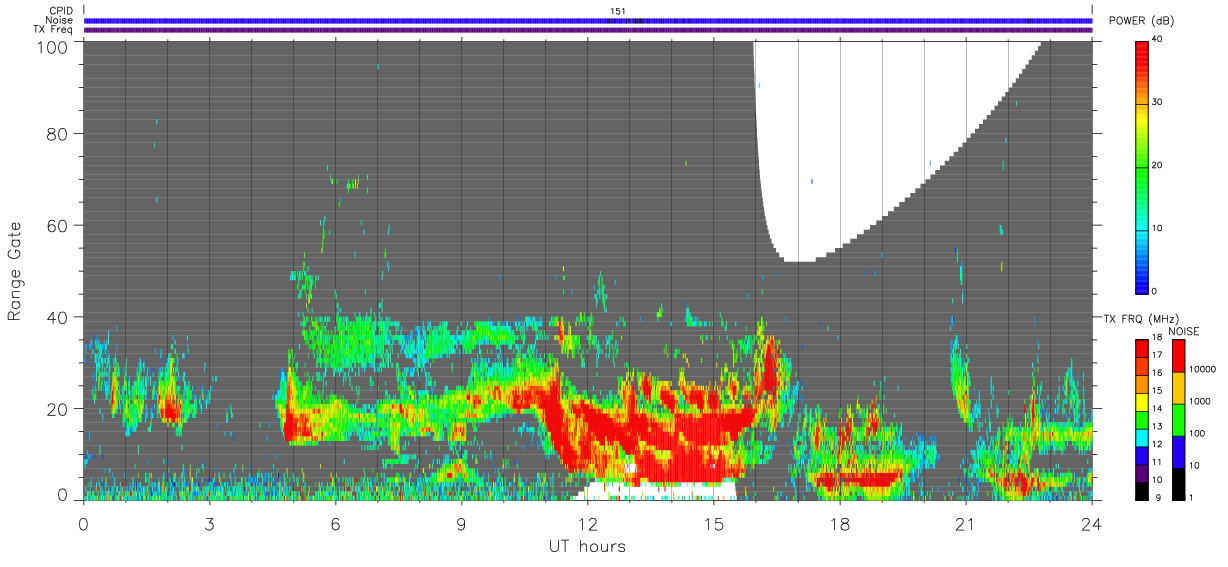Click the 80 tick on Range Gate axis
The width and height of the screenshot is (1228, 567).
(x=56, y=133)
